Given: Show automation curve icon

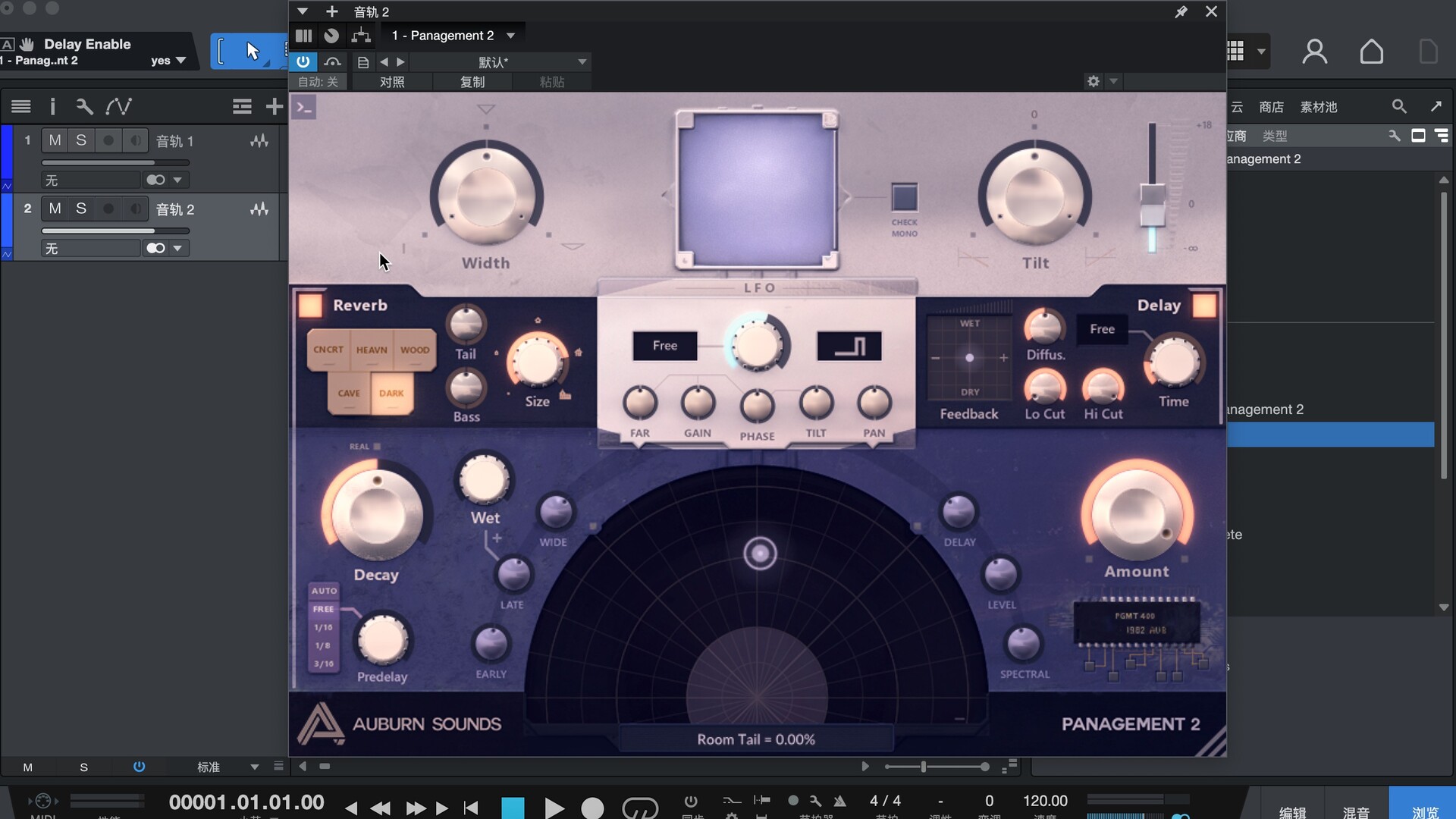Looking at the screenshot, I should [118, 106].
